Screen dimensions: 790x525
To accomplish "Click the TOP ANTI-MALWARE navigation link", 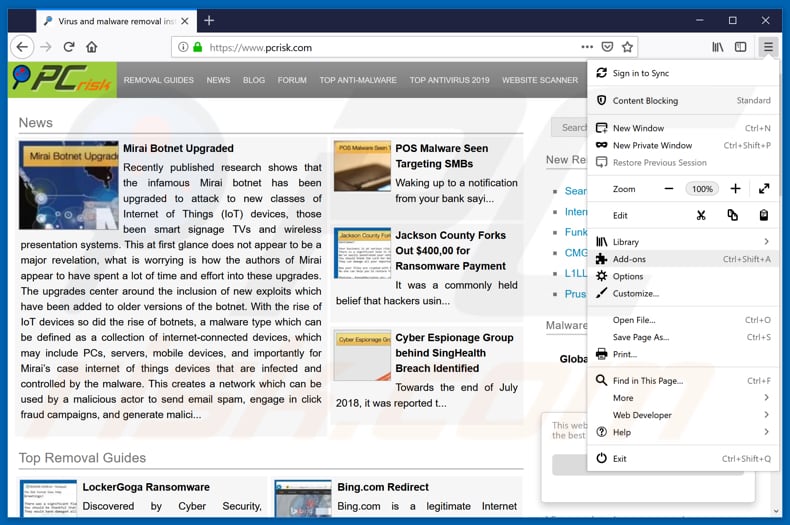I will pos(358,80).
